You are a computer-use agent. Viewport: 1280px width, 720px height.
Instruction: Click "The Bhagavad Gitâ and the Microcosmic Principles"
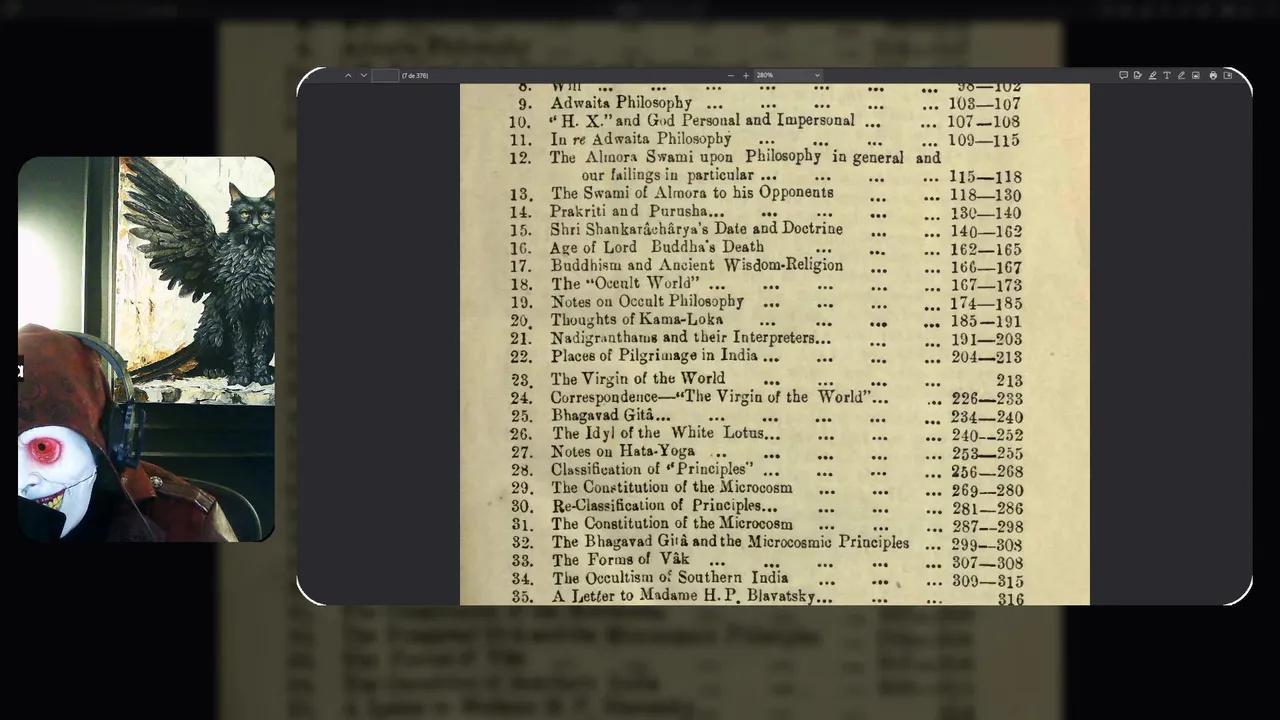click(730, 543)
